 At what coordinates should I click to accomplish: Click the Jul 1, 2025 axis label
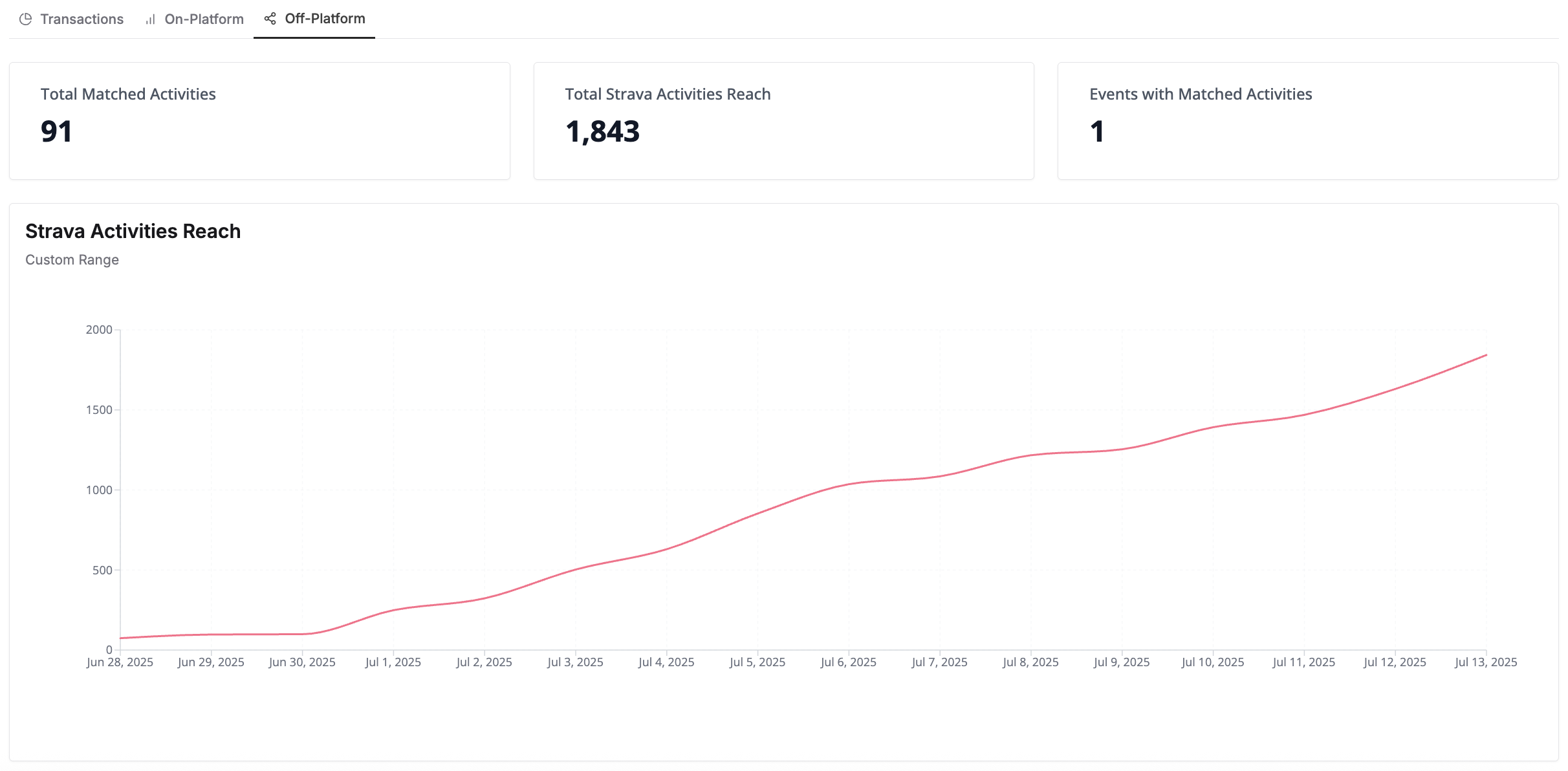pos(393,662)
